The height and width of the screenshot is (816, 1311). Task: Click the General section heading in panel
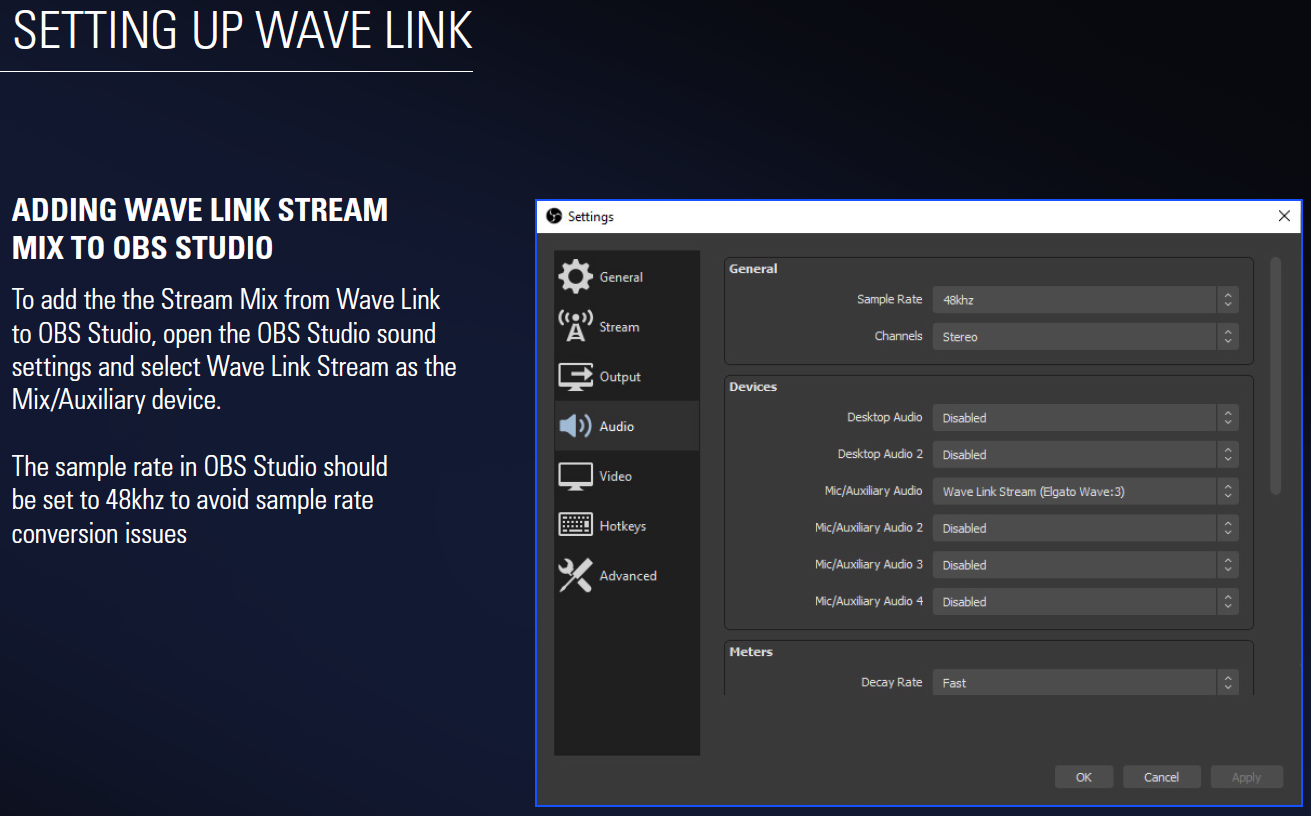[x=753, y=269]
